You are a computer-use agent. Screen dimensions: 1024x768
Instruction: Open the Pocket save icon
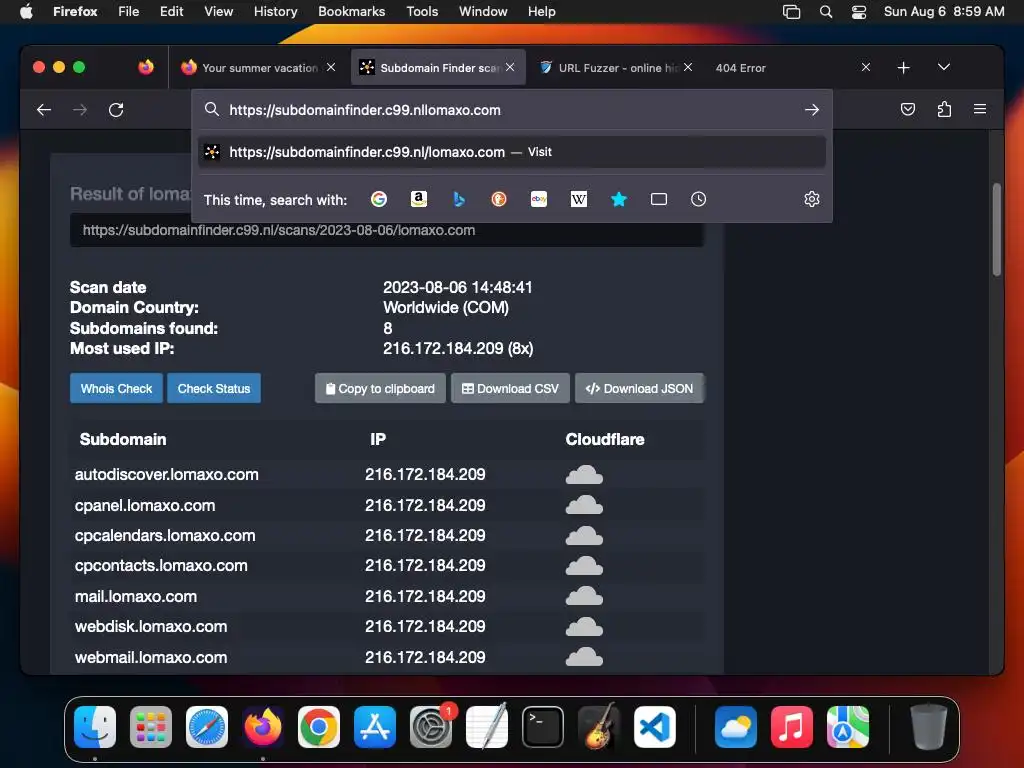[908, 109]
